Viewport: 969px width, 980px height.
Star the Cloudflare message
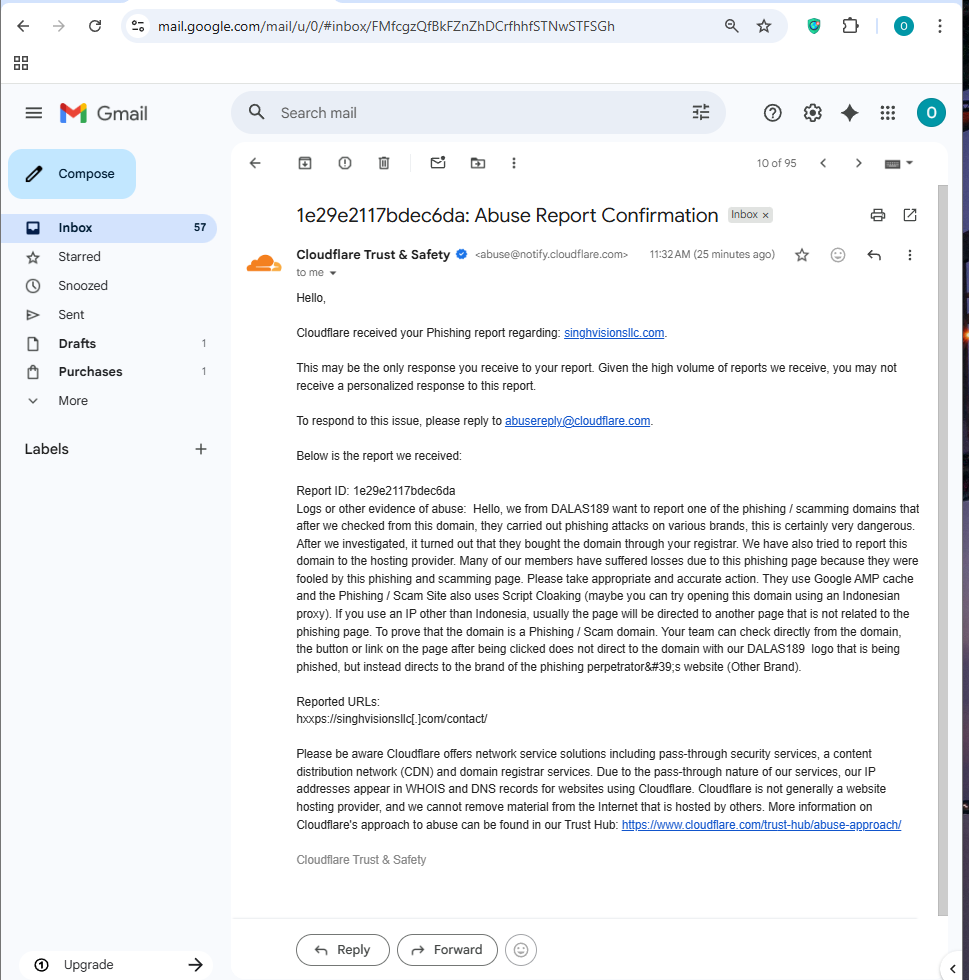(802, 255)
